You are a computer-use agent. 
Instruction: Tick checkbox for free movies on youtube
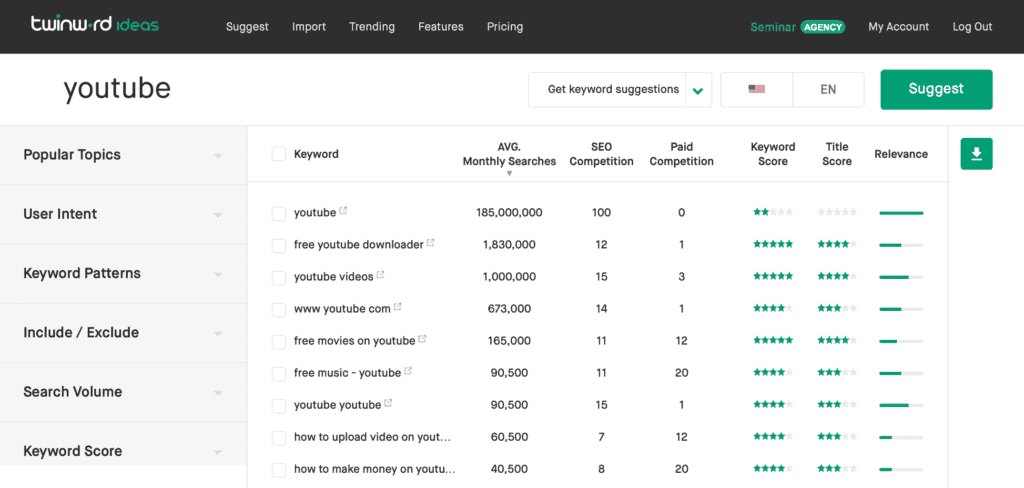pos(279,342)
